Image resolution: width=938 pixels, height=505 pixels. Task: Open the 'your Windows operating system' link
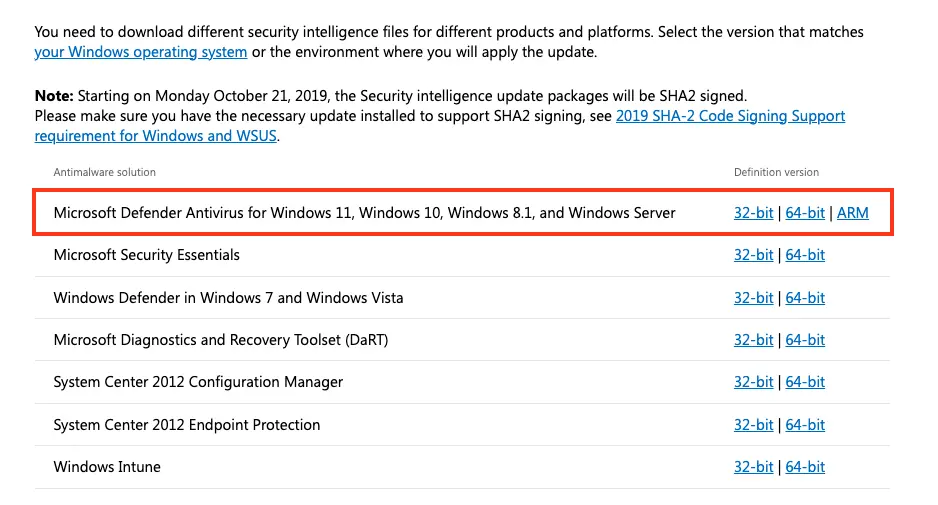[141, 52]
